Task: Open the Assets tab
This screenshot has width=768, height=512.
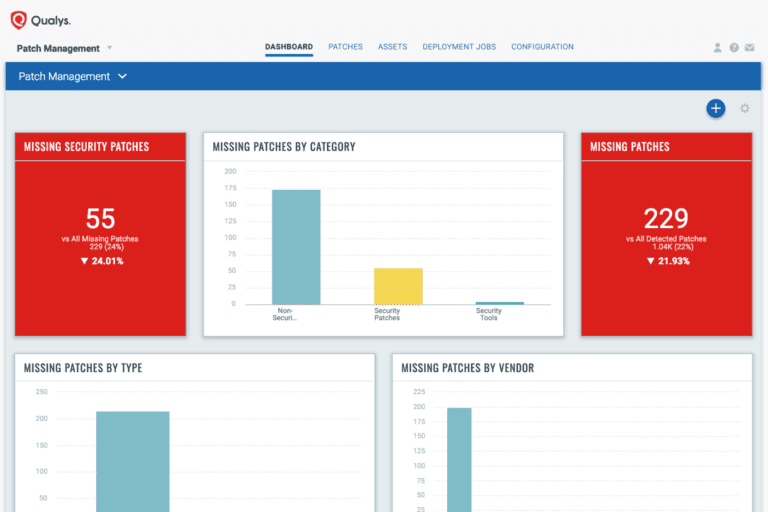Action: click(x=392, y=47)
